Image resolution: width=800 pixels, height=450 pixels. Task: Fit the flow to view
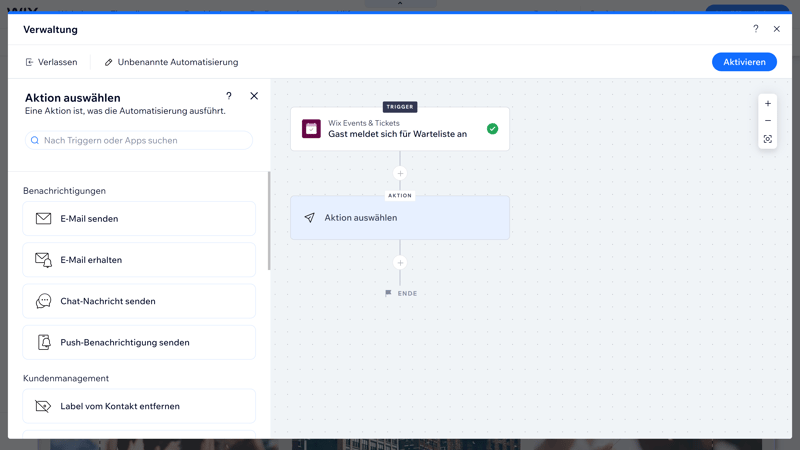767,139
